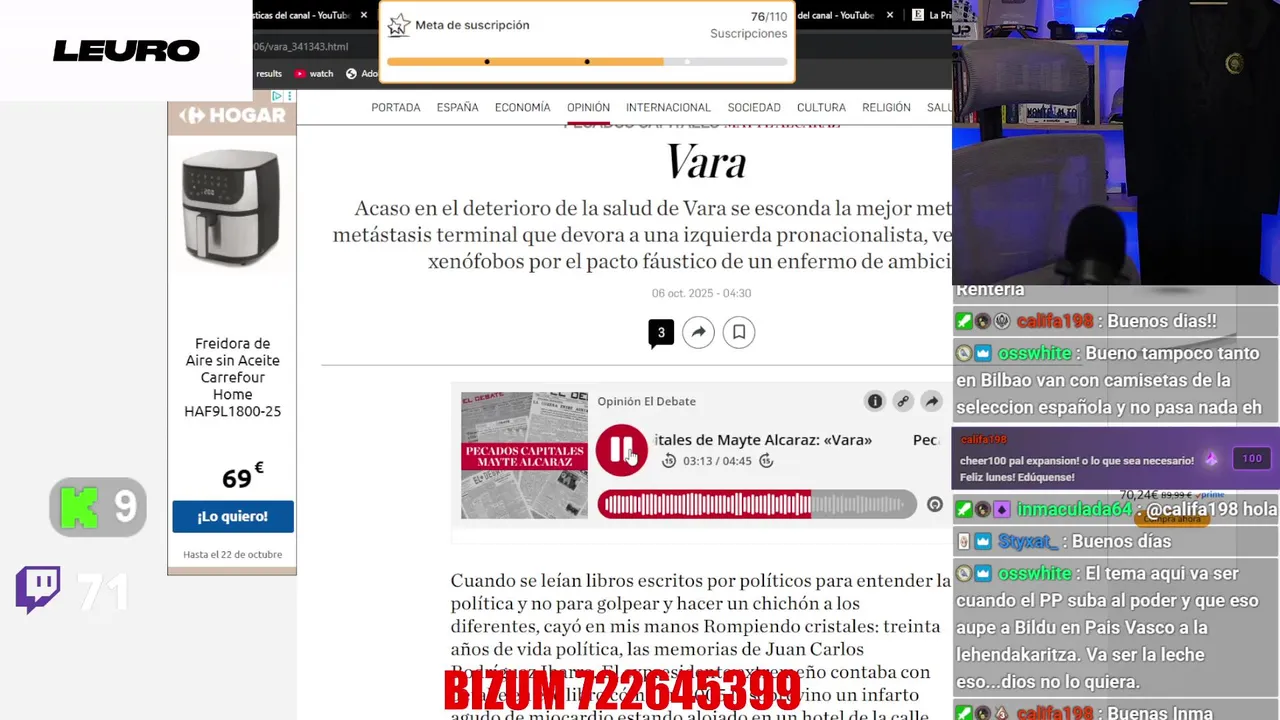Screen dimensions: 1280x720
Task: Click the ¡Lo quiero! ad button
Action: coord(233,516)
